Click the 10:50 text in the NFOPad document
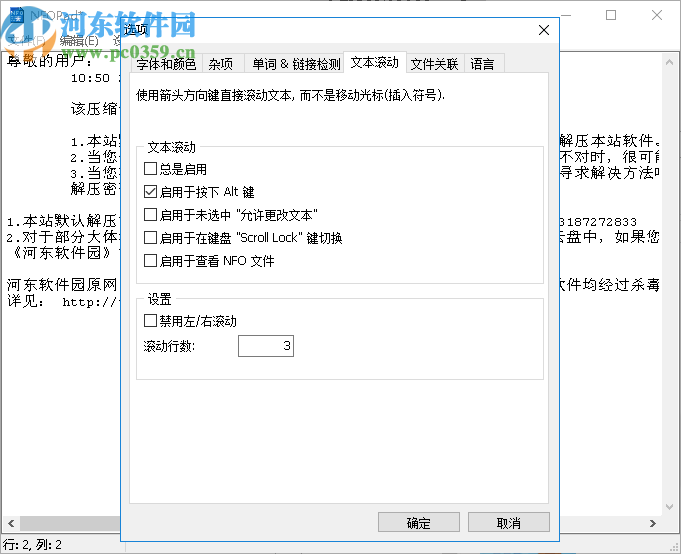This screenshot has height=554, width=681. pyautogui.click(x=90, y=79)
